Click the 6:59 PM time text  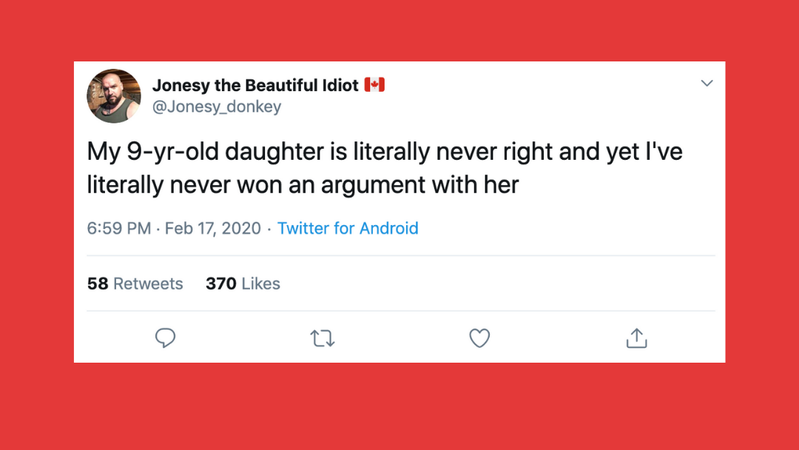(x=118, y=228)
